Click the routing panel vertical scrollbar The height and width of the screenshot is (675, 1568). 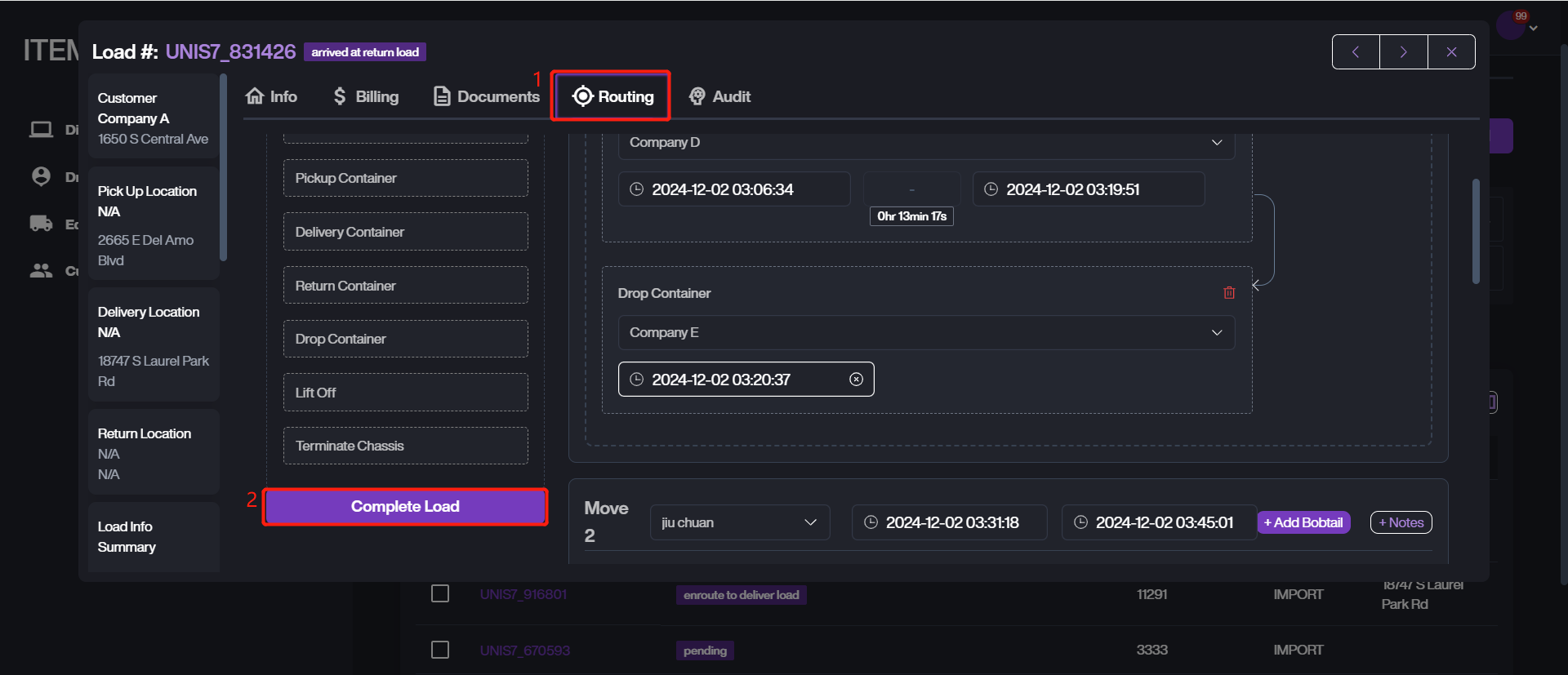click(1476, 231)
